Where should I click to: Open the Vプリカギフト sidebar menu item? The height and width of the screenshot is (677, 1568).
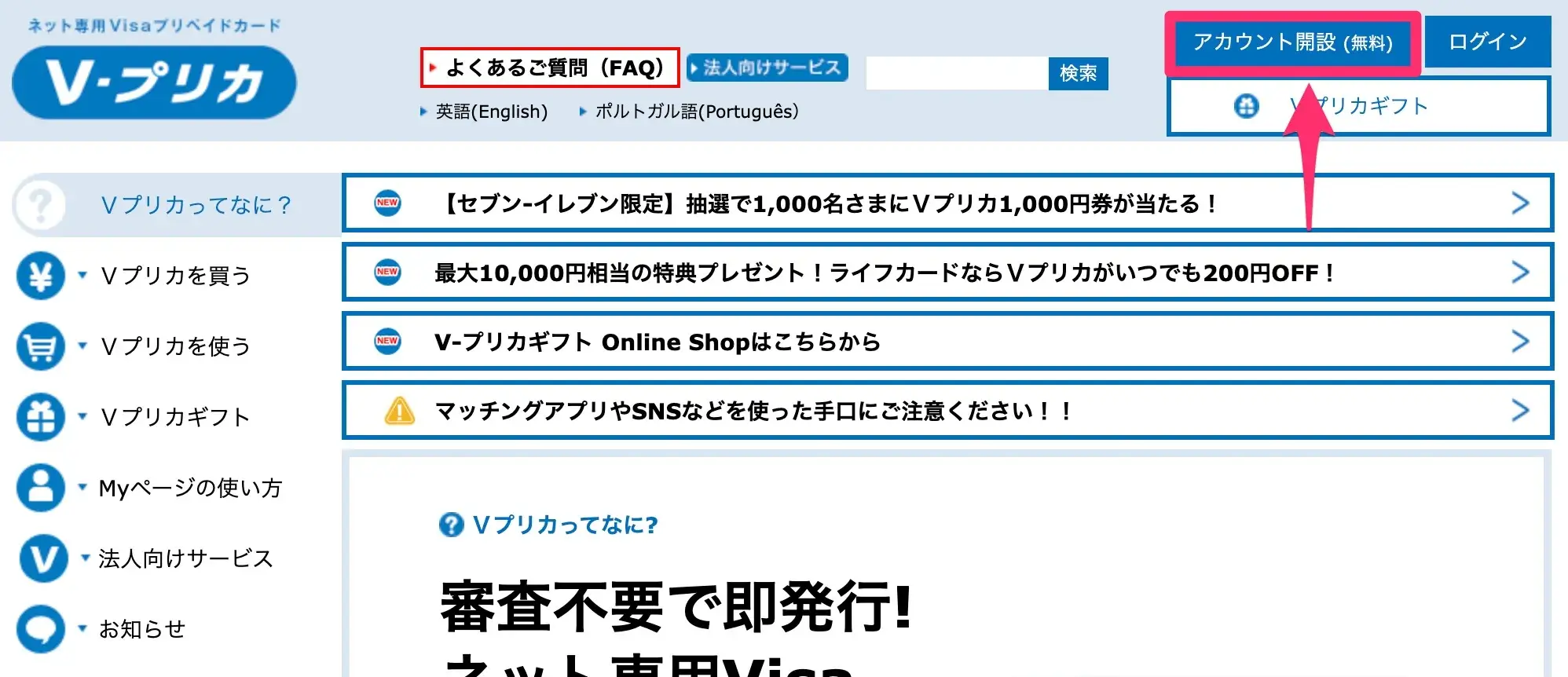[x=175, y=417]
